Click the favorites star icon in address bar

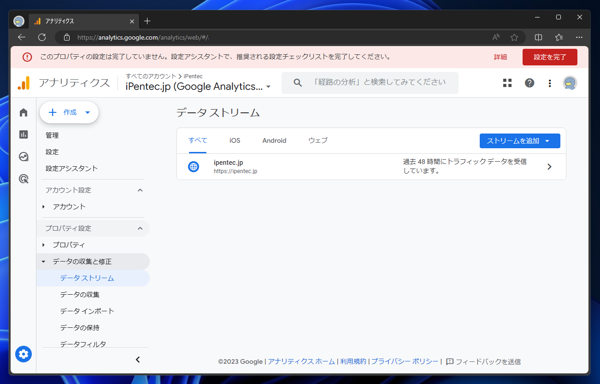[514, 37]
